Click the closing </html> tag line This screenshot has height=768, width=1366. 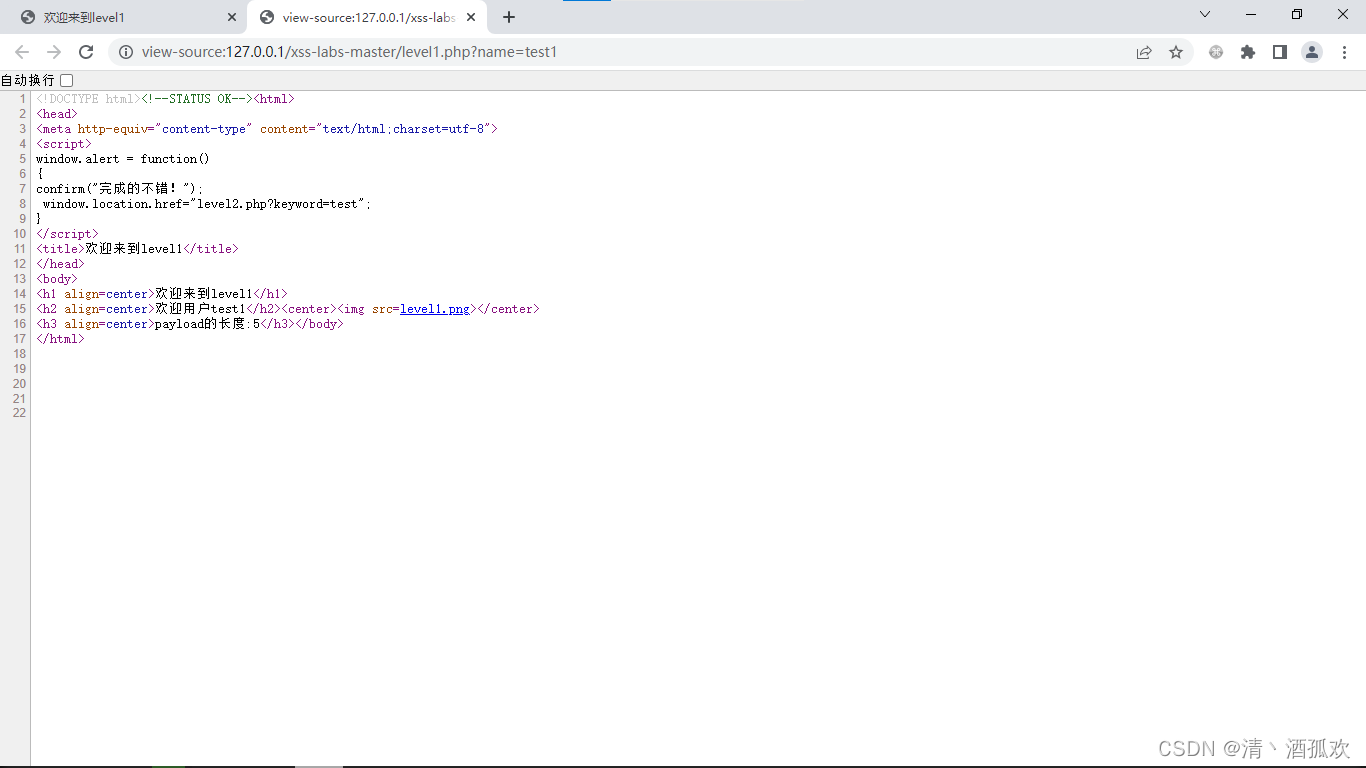coord(60,339)
